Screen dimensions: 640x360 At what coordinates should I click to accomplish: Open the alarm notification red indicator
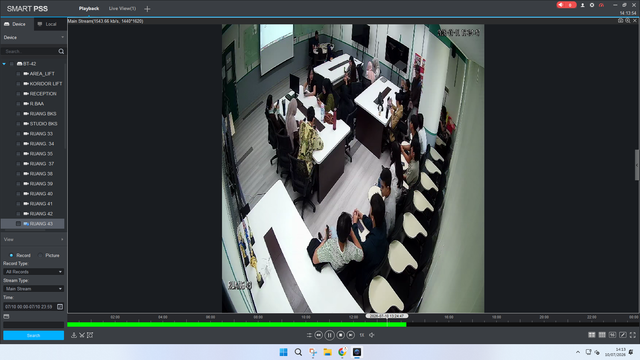click(x=566, y=5)
